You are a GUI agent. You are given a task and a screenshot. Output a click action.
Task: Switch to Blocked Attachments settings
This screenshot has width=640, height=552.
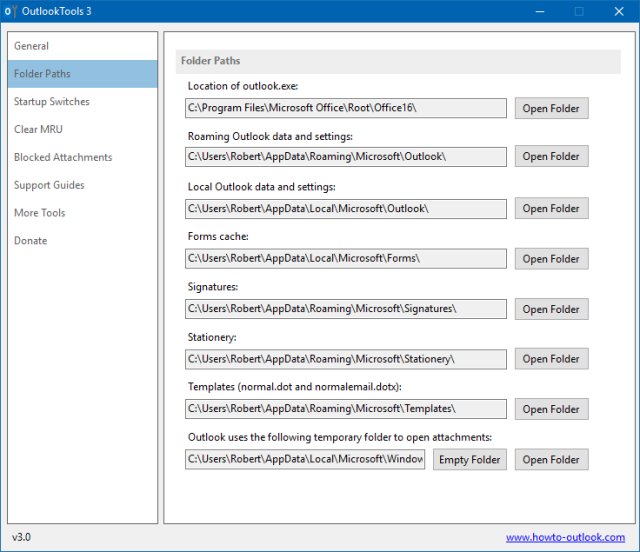(63, 157)
